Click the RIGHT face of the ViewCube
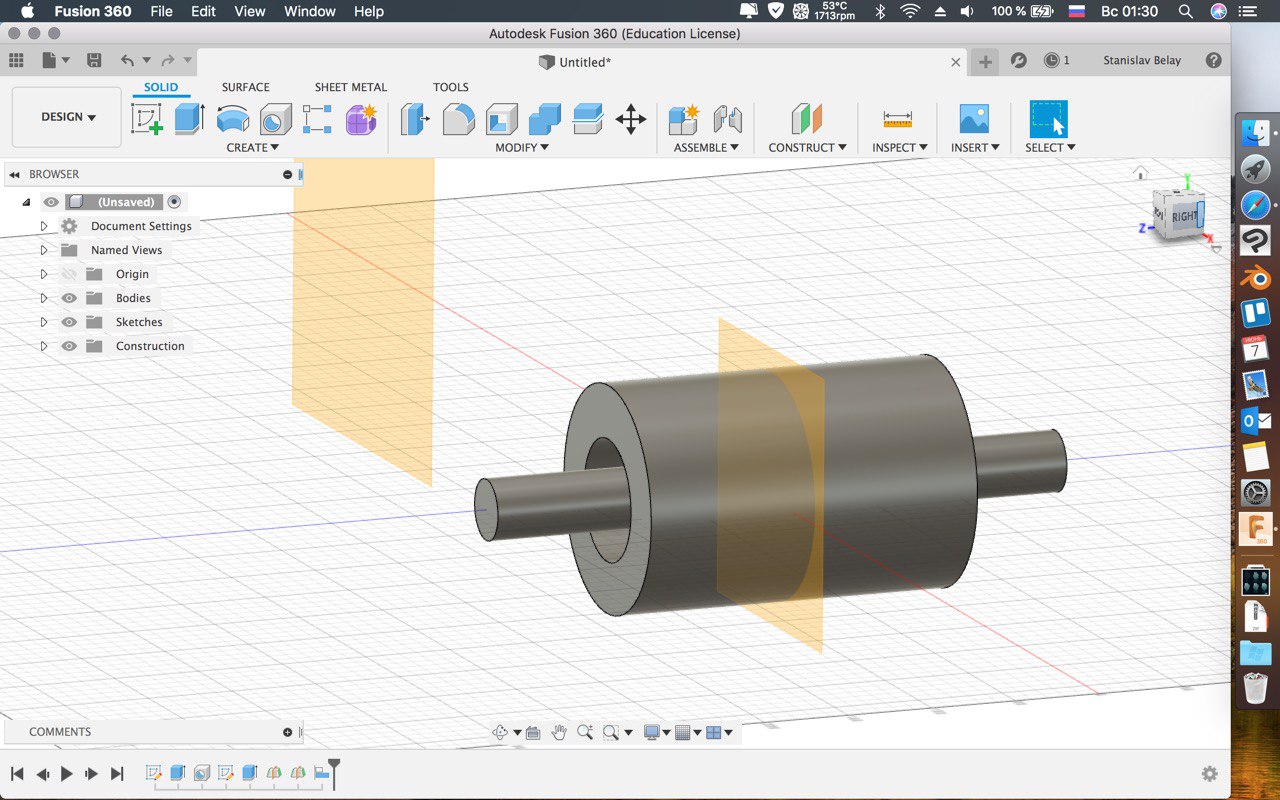The height and width of the screenshot is (800, 1280). 1183,216
